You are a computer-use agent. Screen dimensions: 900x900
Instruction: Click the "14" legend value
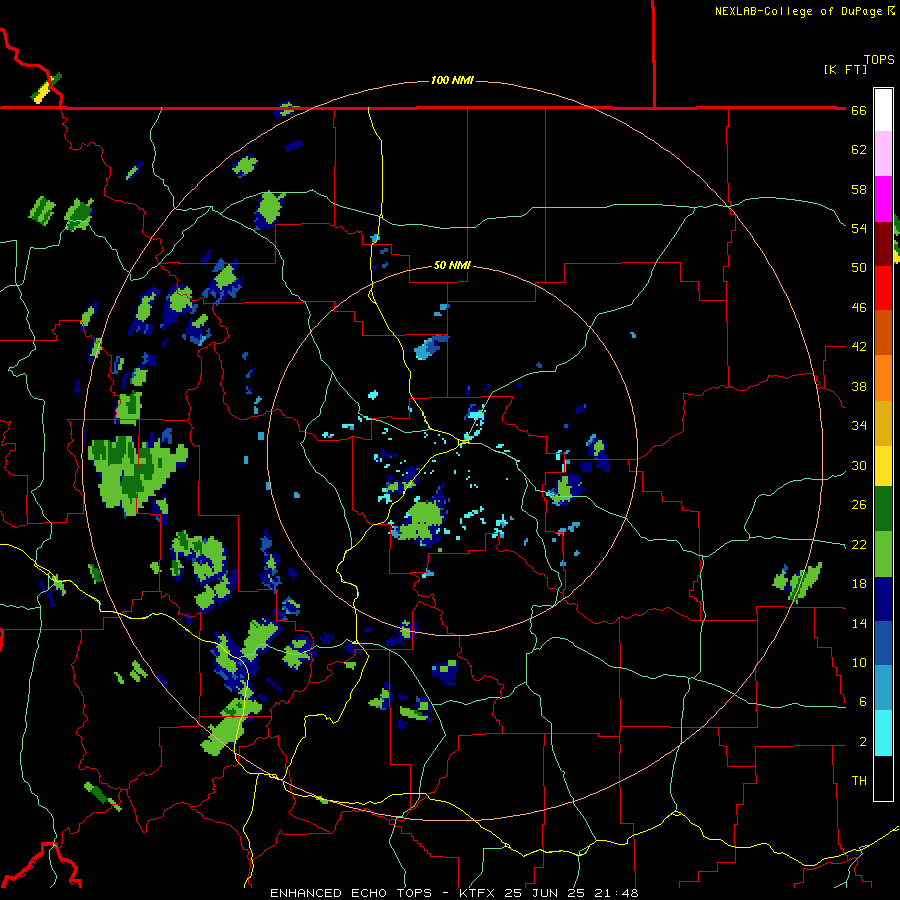tap(859, 623)
